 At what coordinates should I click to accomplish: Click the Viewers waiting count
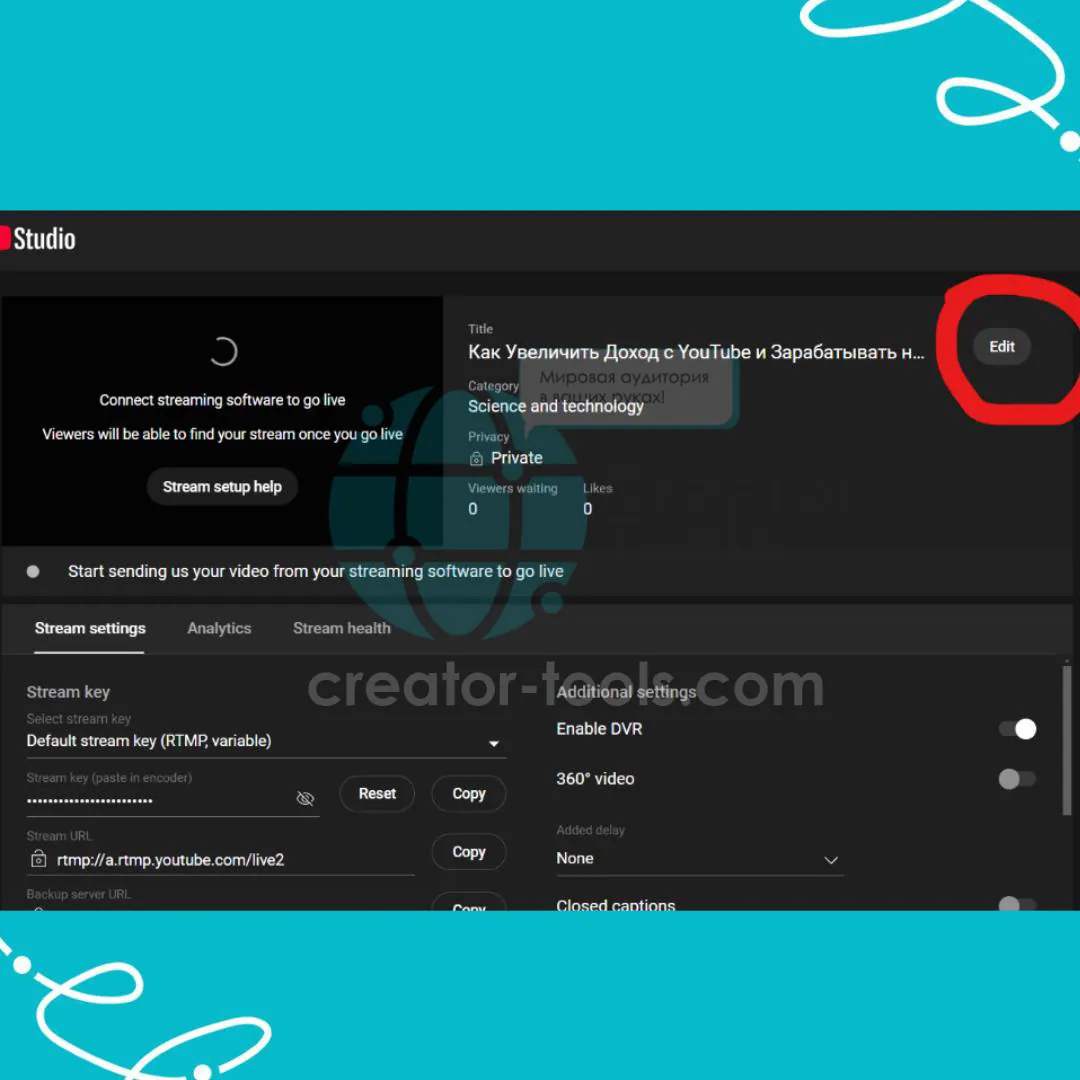click(472, 509)
